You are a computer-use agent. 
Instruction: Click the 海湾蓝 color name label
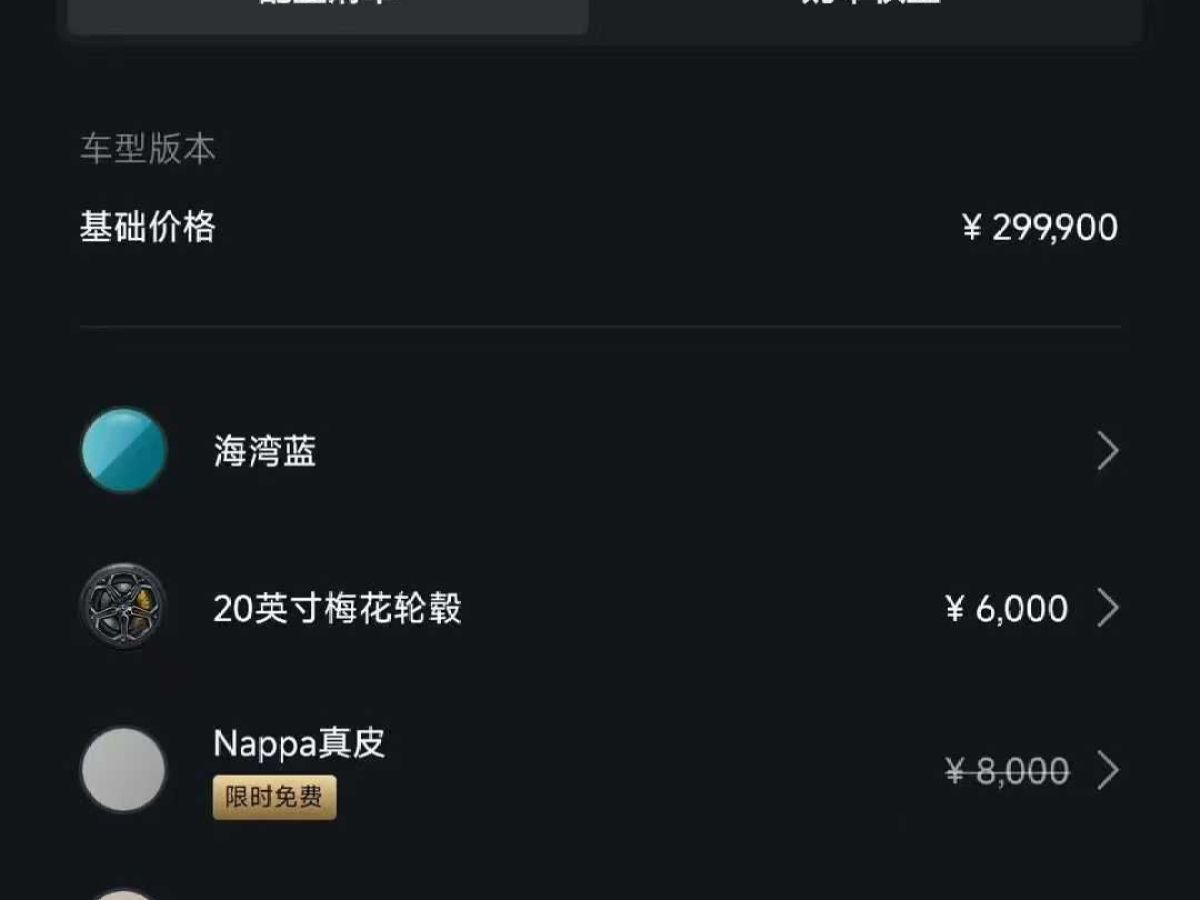265,452
